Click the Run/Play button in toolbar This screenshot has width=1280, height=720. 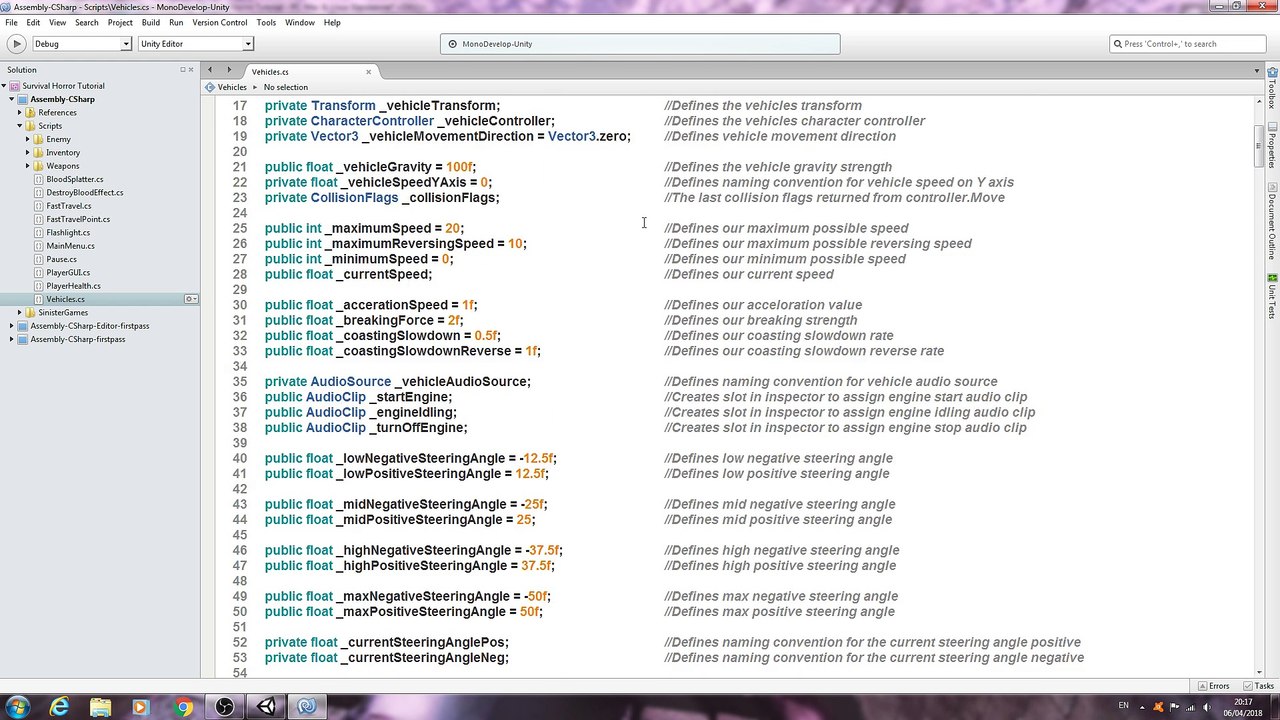click(16, 44)
